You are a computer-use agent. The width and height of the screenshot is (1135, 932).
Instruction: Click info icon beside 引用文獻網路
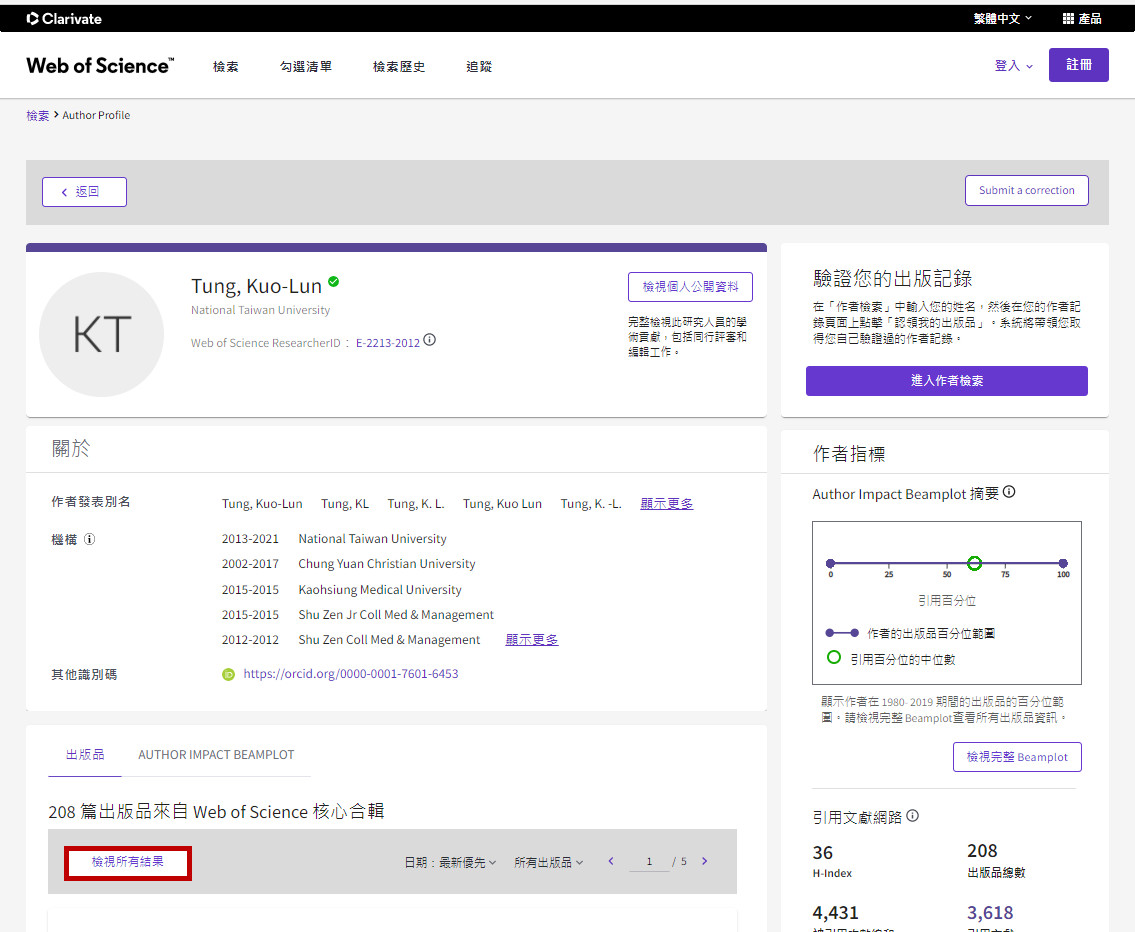[x=913, y=816]
